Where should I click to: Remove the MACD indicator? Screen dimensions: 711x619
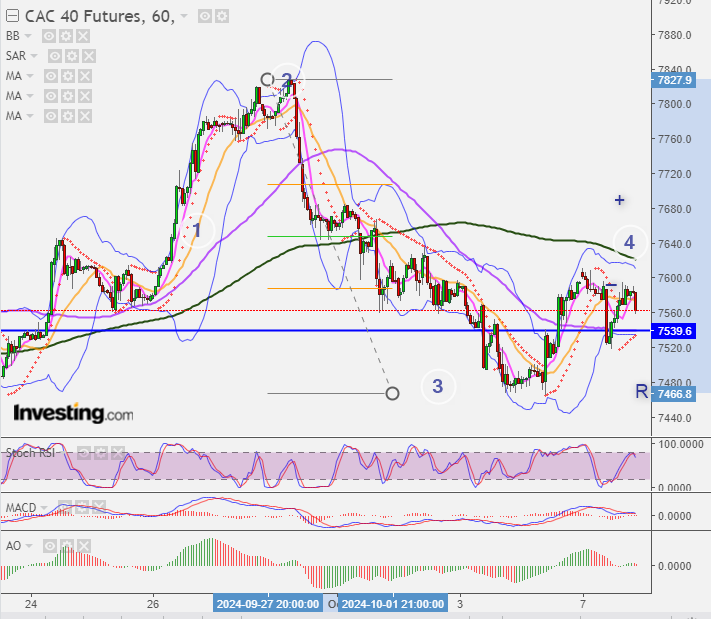pos(98,507)
